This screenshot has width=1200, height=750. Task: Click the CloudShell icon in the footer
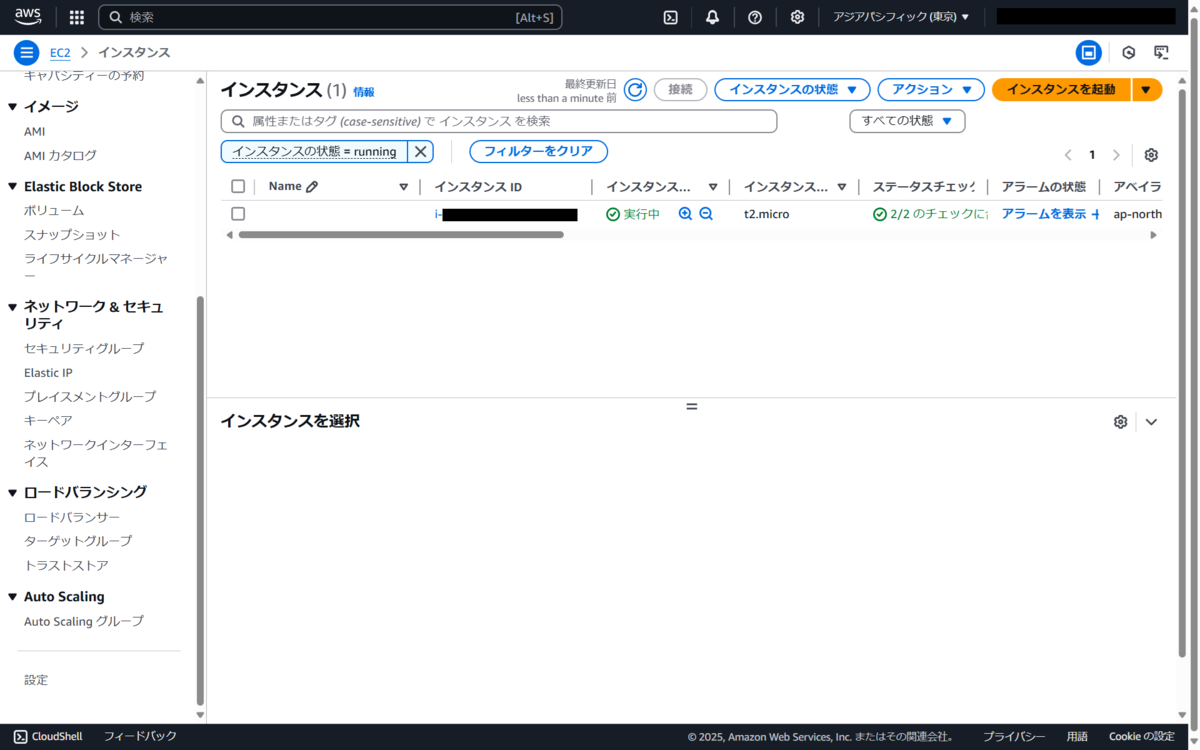pos(19,736)
